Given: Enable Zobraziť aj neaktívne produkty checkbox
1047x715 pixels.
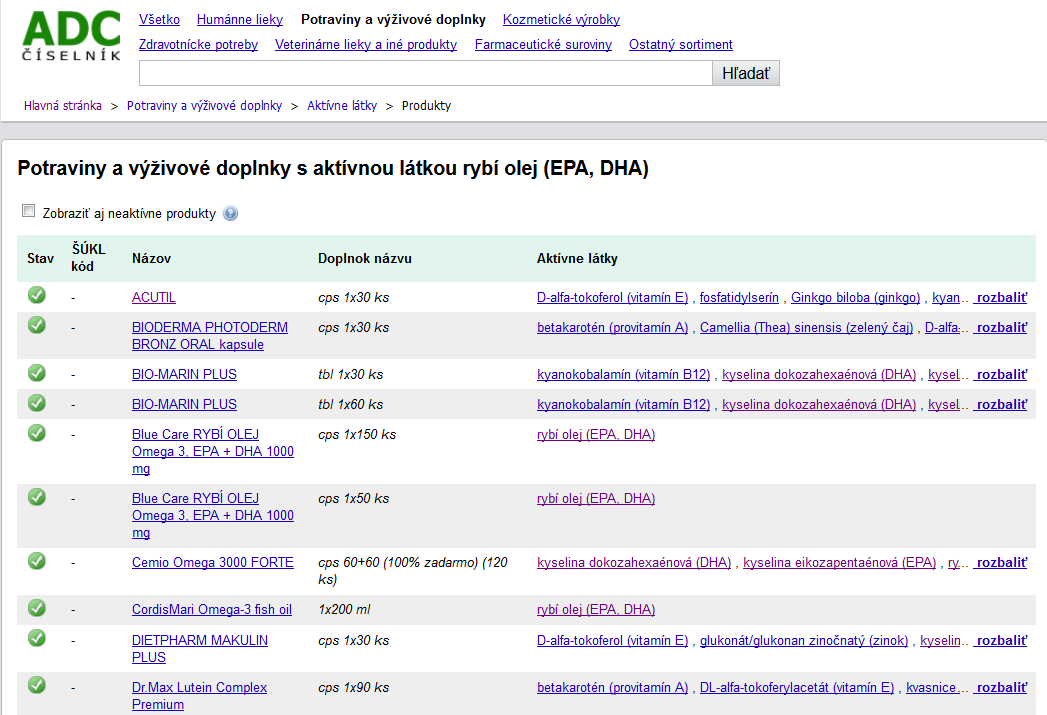Looking at the screenshot, I should point(29,211).
